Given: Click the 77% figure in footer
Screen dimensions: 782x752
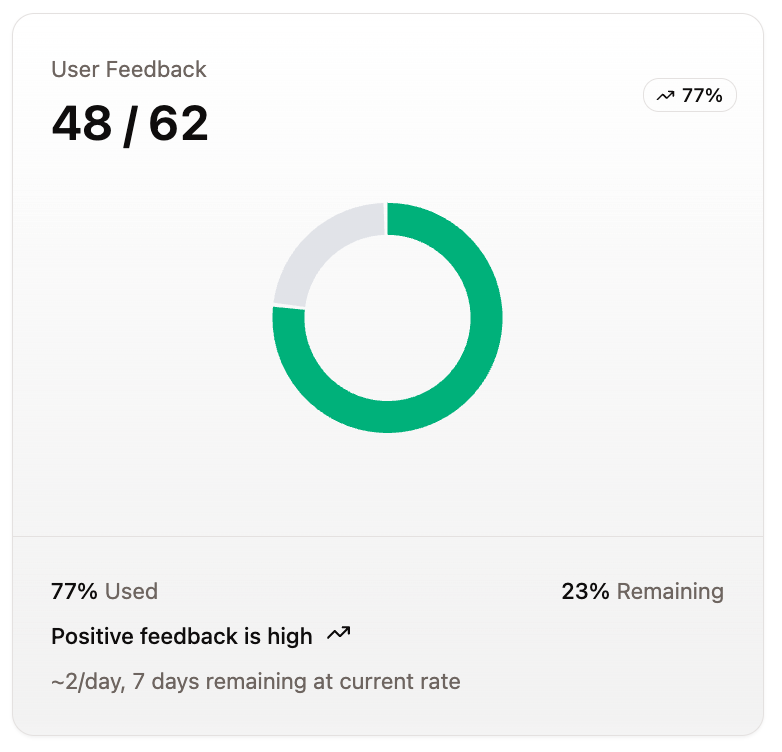Looking at the screenshot, I should [x=74, y=591].
